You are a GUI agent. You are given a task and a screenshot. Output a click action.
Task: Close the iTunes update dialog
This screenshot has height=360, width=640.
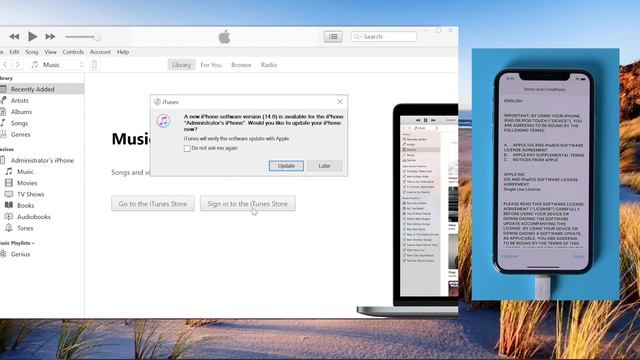point(340,102)
